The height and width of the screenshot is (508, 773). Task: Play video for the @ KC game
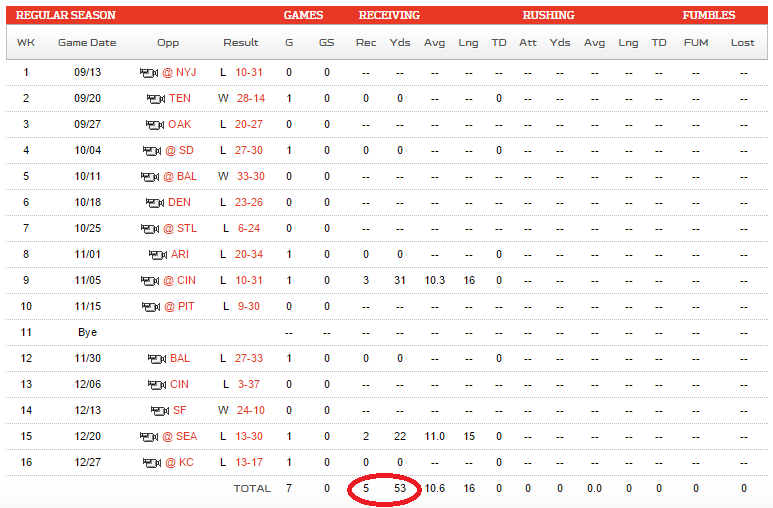pos(151,462)
